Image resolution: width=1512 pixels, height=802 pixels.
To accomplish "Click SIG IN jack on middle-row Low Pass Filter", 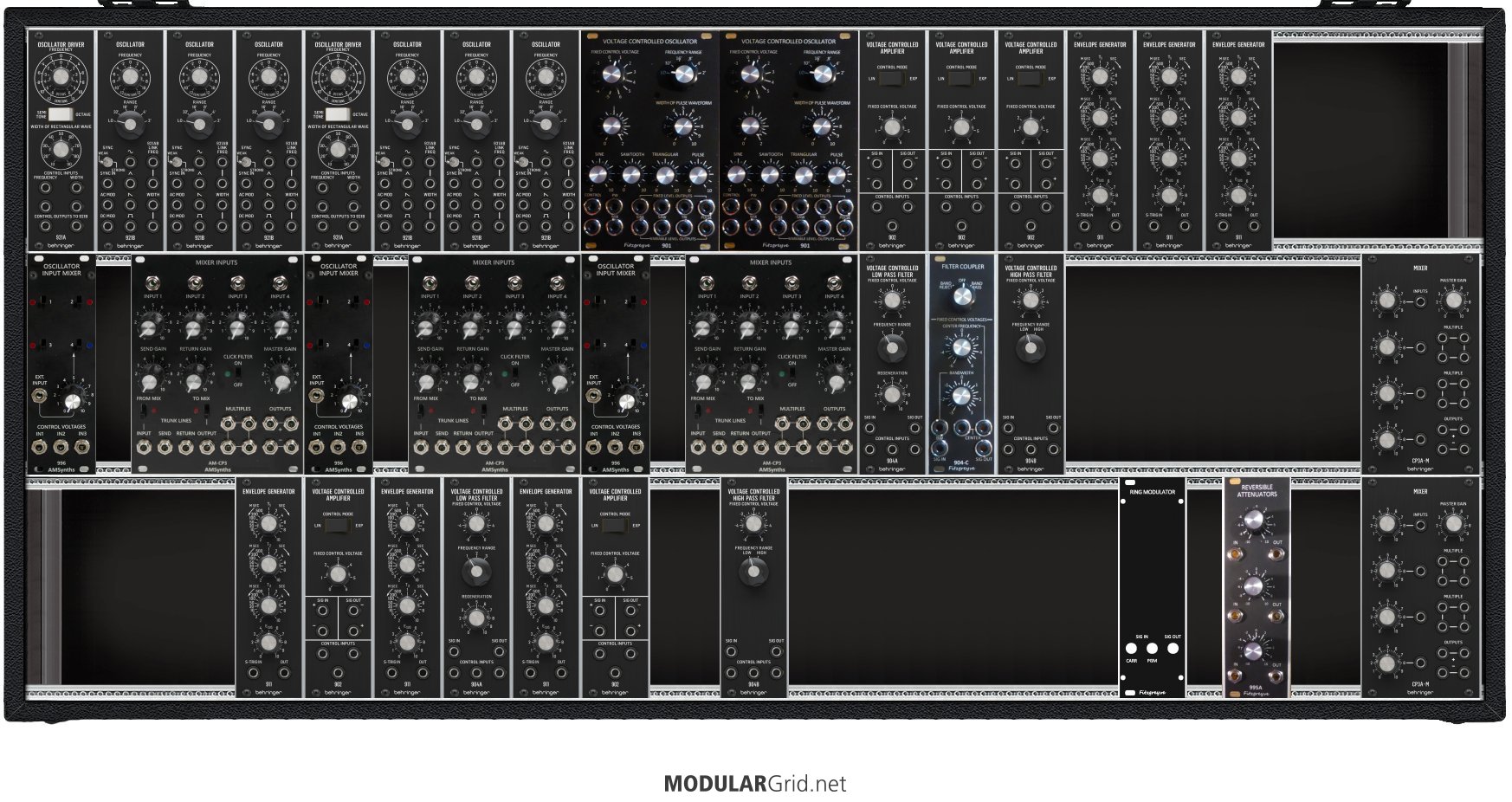I will (x=871, y=428).
